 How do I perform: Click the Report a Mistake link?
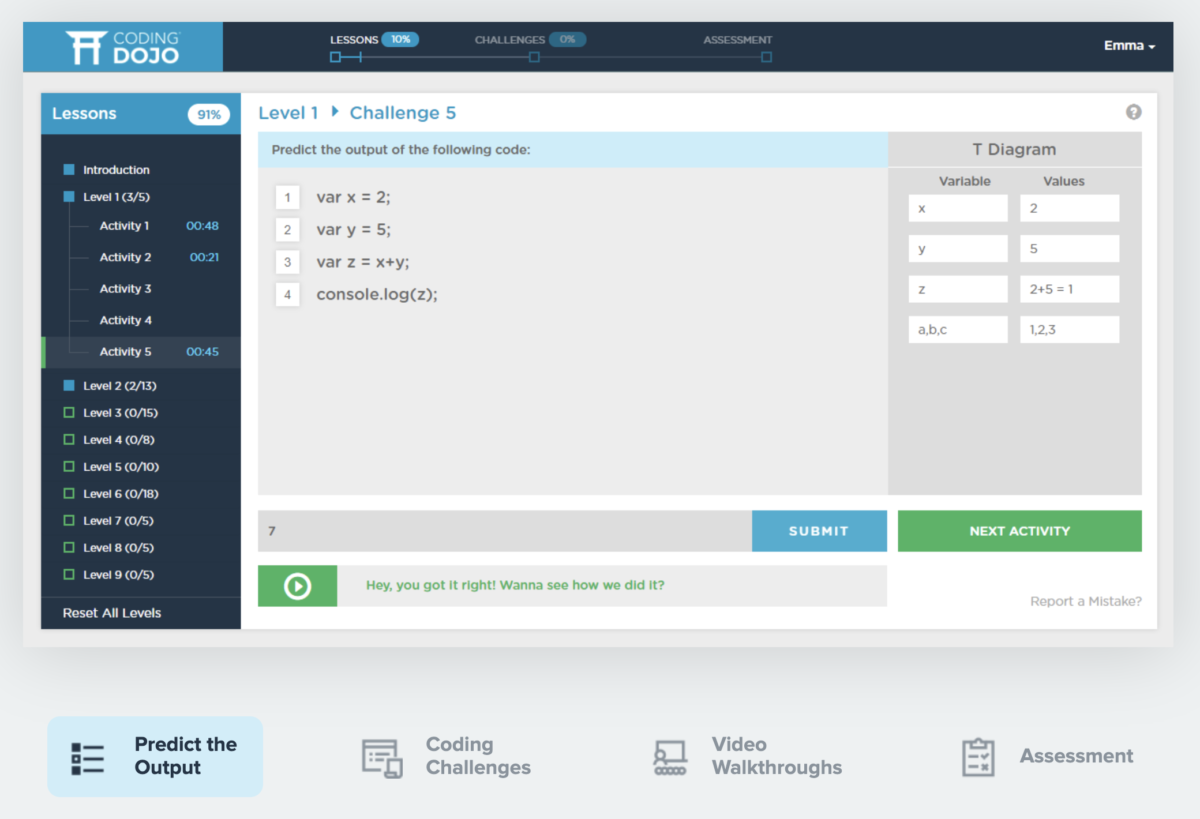[1086, 601]
